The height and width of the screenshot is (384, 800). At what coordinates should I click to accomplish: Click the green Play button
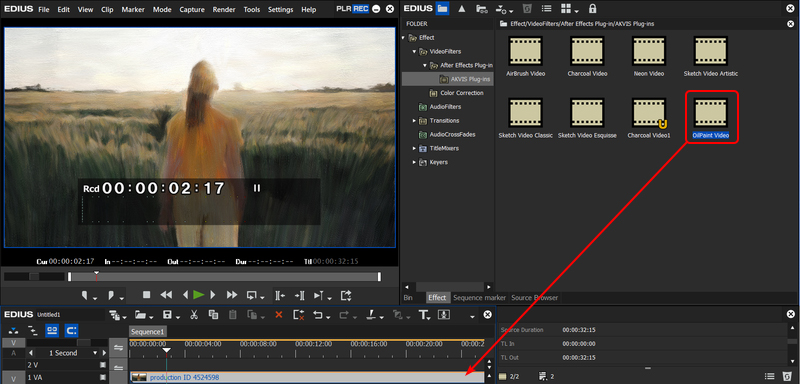[x=199, y=295]
